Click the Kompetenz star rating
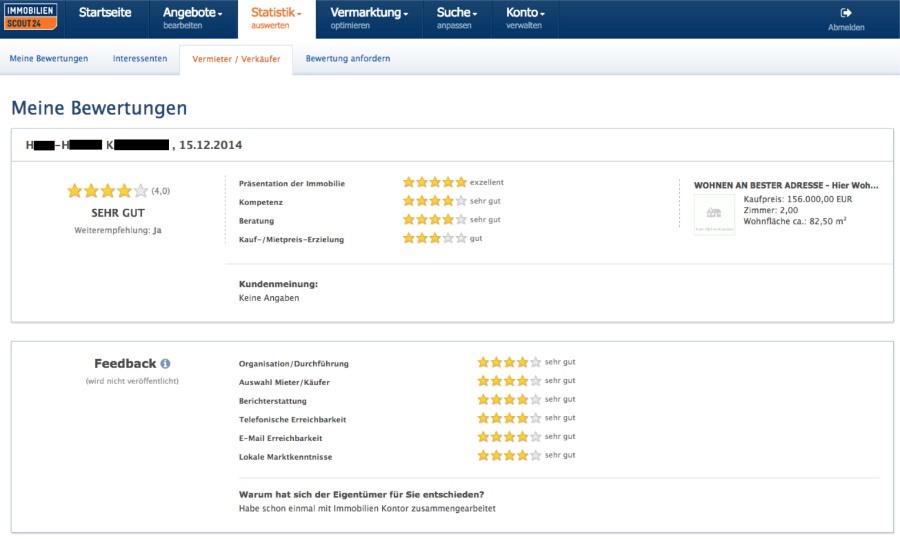This screenshot has width=900, height=539. [435, 201]
